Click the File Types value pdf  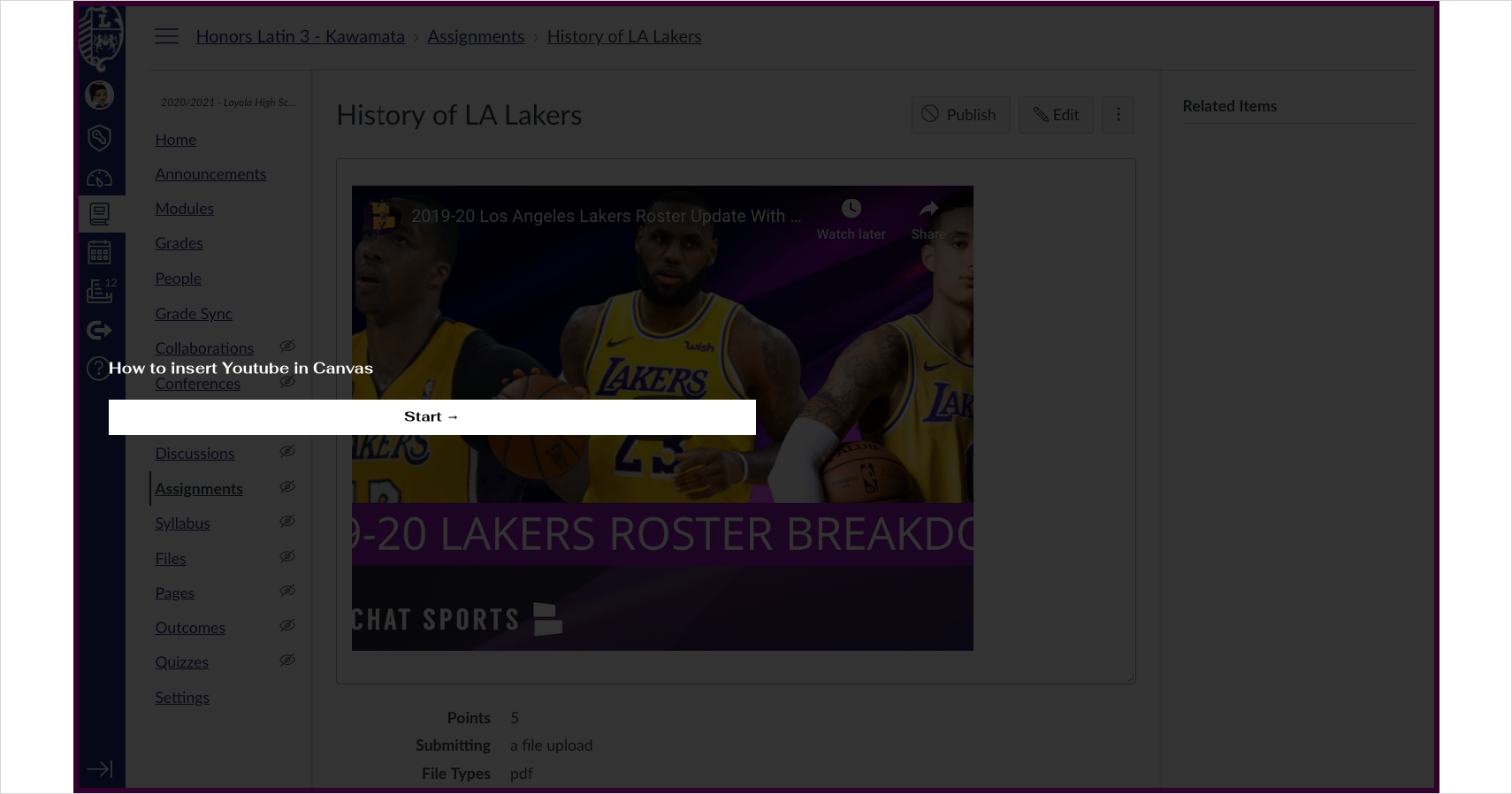pos(521,774)
